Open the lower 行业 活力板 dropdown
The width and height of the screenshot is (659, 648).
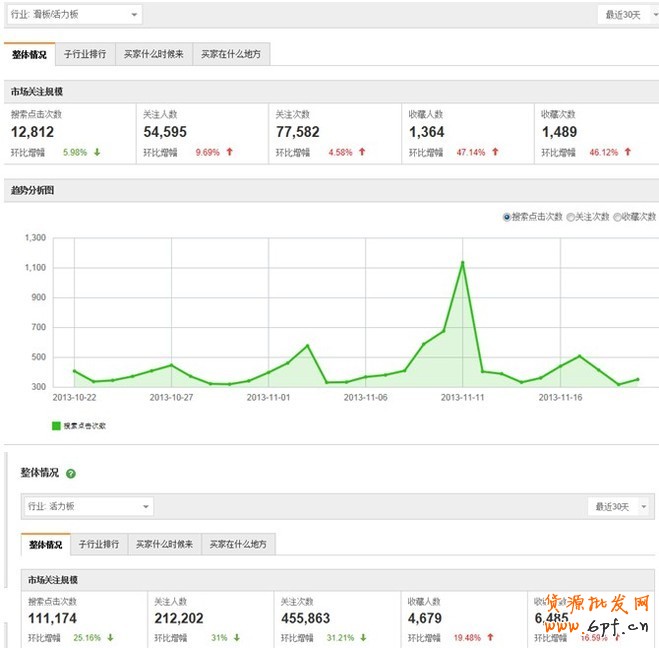pos(89,507)
